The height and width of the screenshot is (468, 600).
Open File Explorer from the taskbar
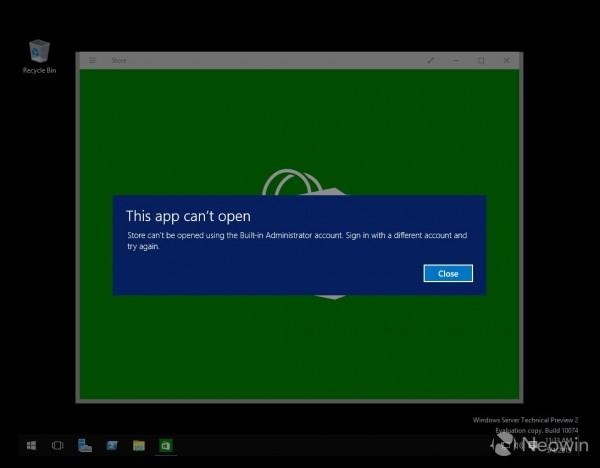(x=139, y=445)
